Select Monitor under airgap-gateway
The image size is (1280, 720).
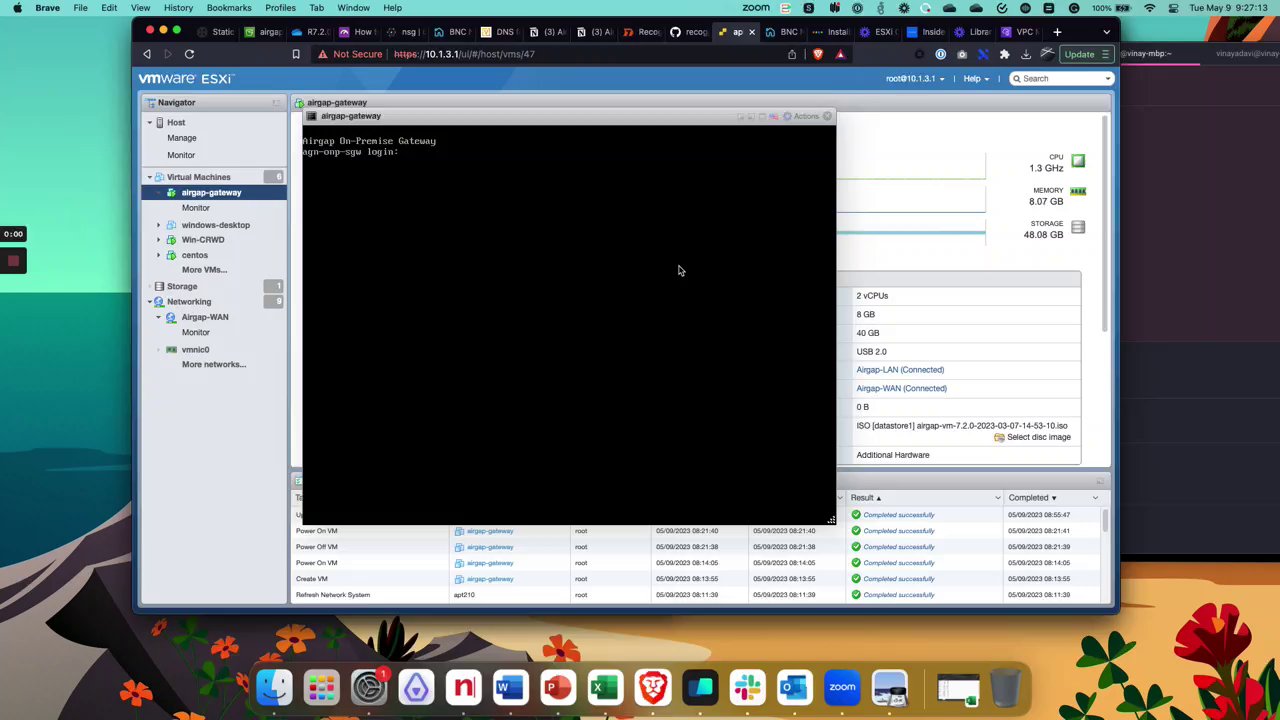point(195,208)
